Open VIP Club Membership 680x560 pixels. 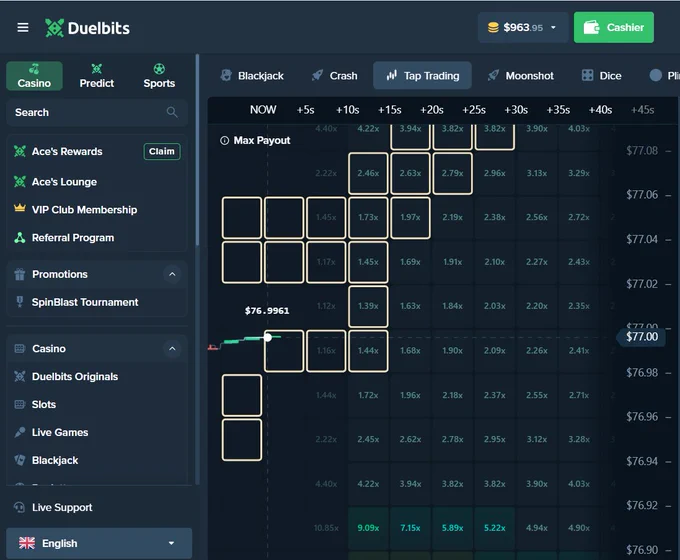click(84, 210)
